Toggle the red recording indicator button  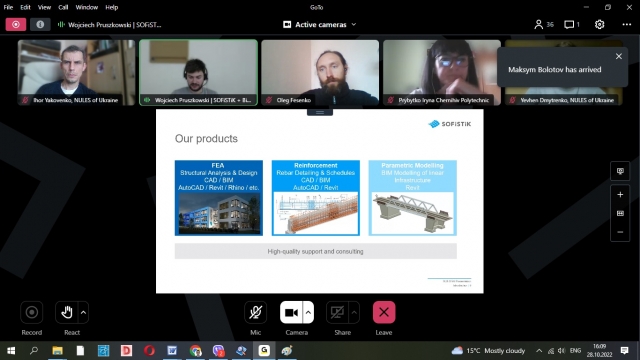click(x=16, y=24)
